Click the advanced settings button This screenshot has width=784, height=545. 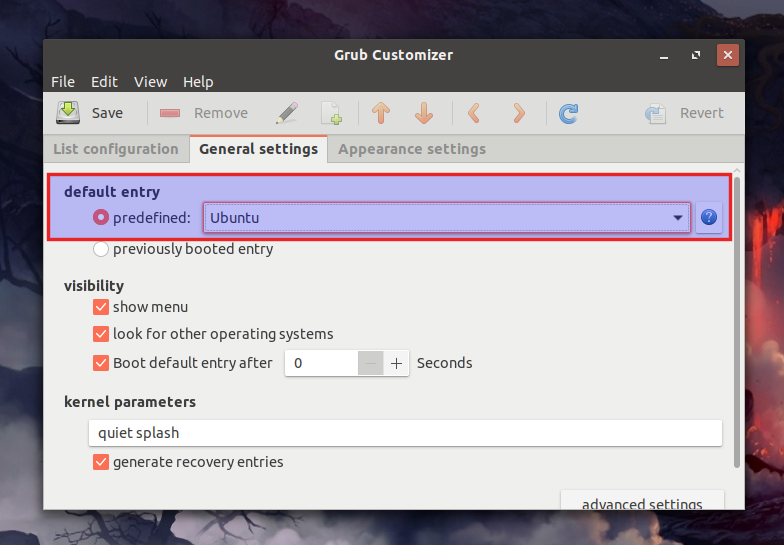click(642, 502)
